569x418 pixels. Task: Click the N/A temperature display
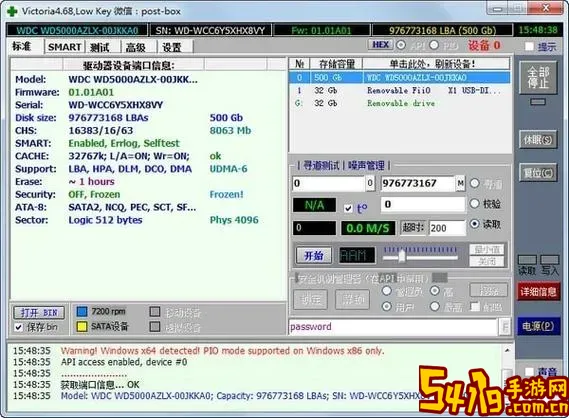pyautogui.click(x=314, y=205)
